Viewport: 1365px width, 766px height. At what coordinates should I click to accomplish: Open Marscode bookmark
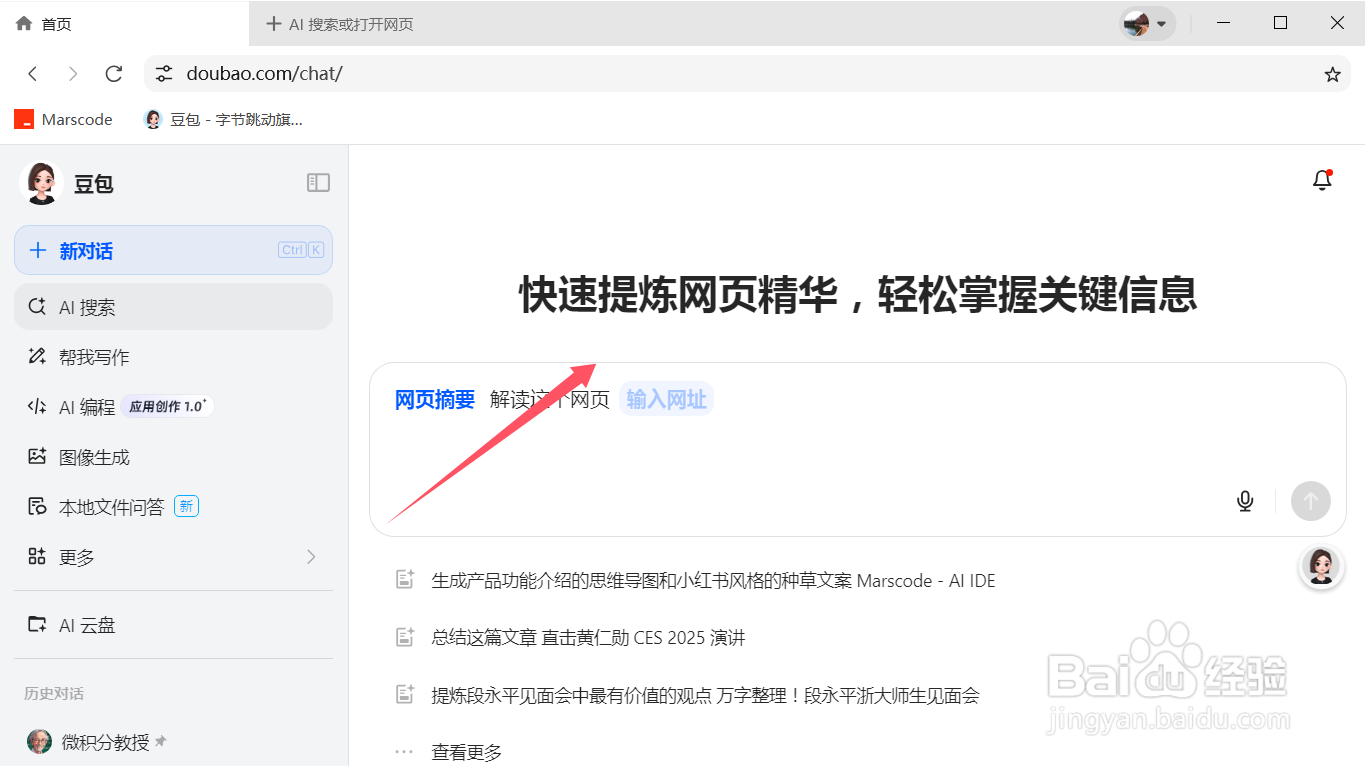pyautogui.click(x=63, y=119)
